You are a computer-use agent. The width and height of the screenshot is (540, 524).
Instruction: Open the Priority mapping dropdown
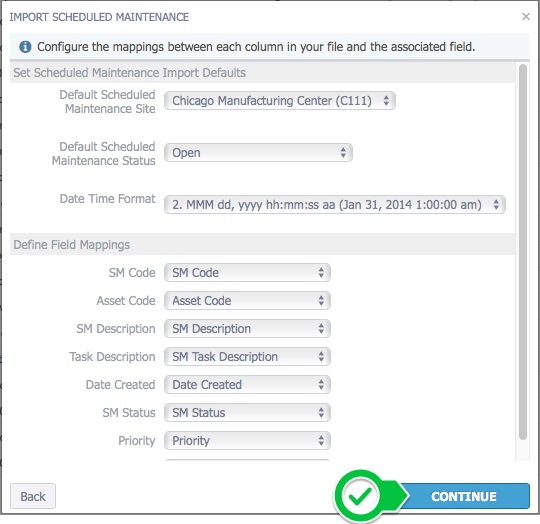click(247, 441)
